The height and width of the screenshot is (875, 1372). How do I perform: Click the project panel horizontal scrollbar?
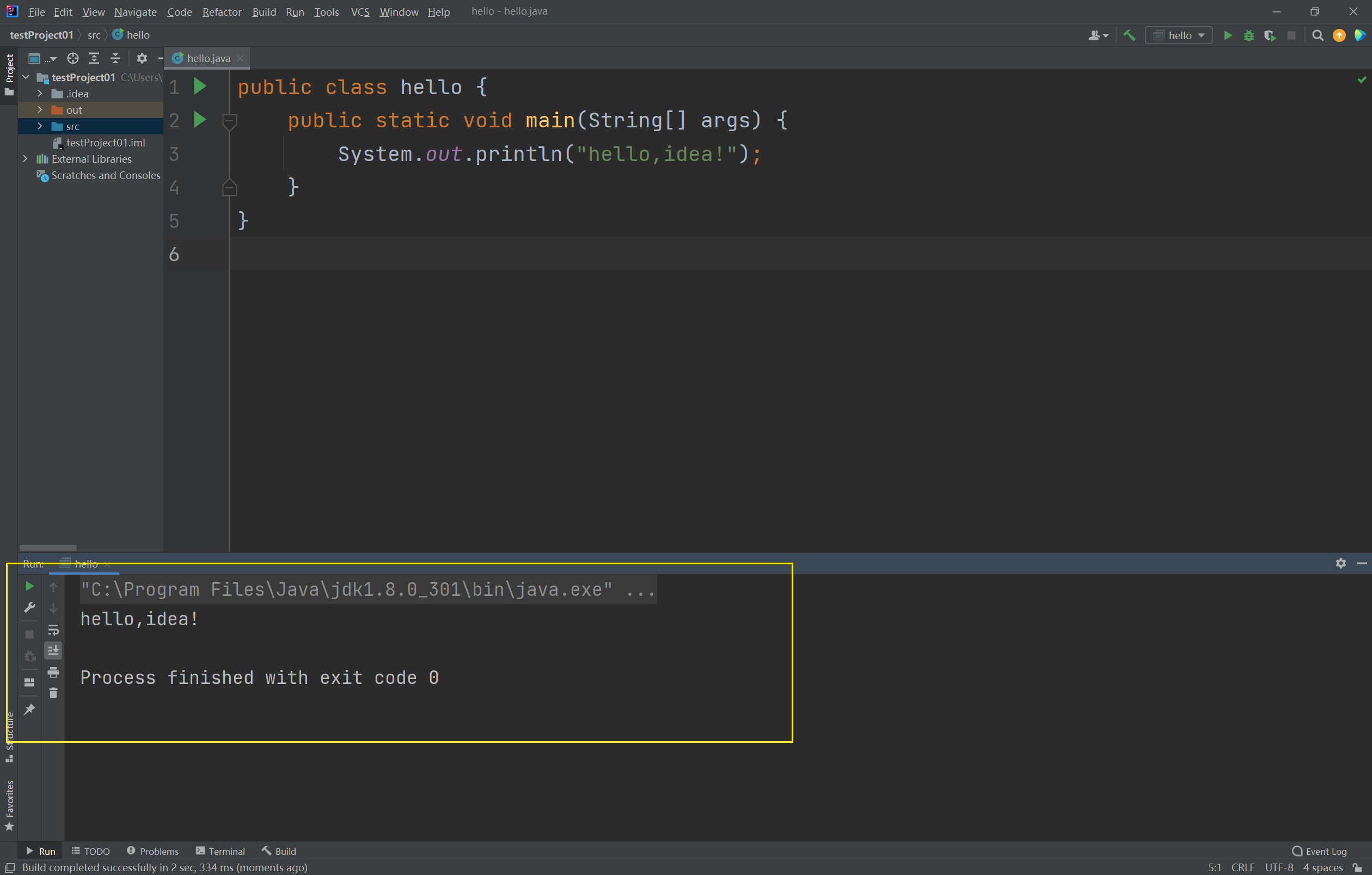tap(48, 547)
